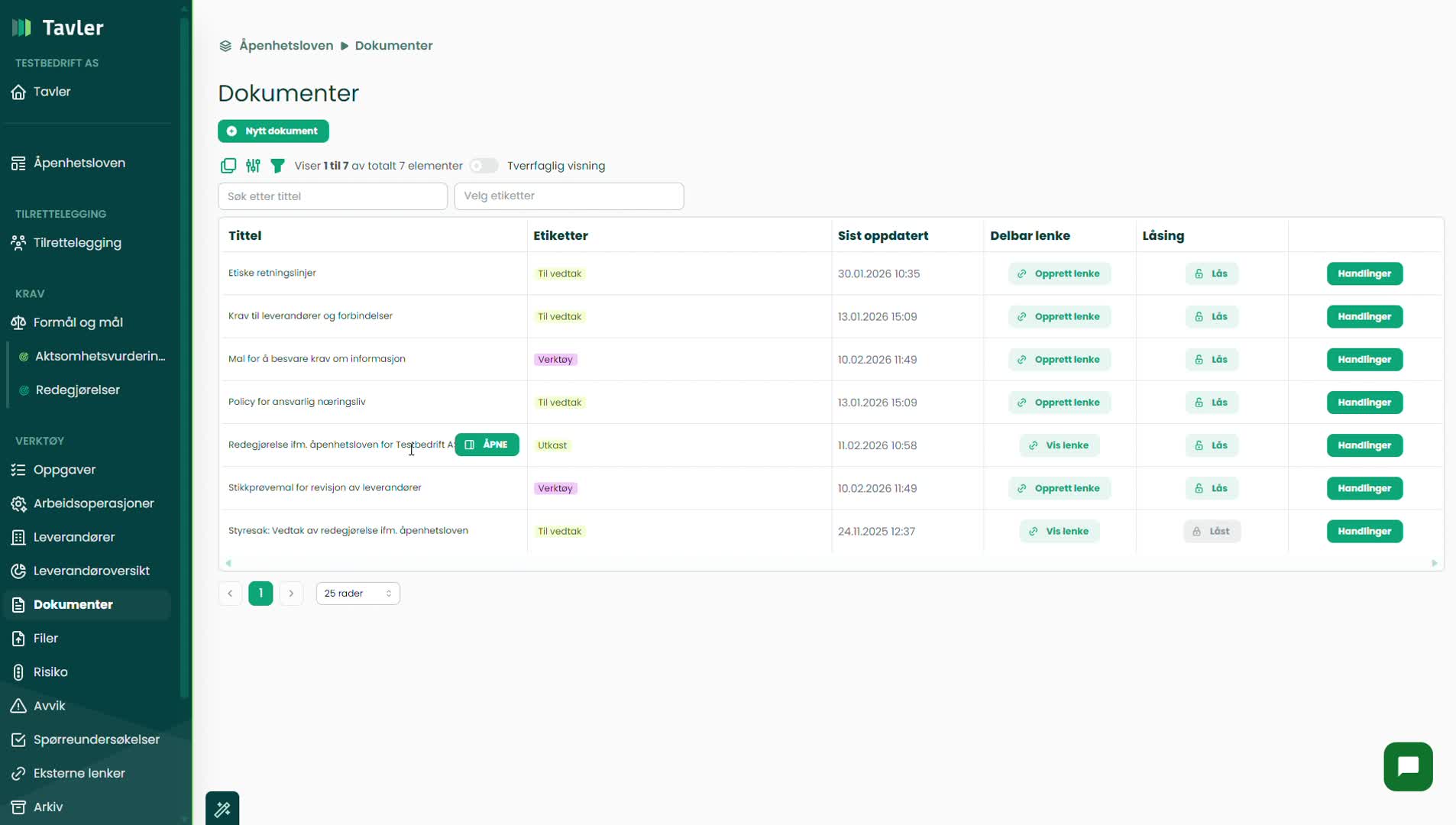Open the Velg etiketter label selector

point(568,196)
